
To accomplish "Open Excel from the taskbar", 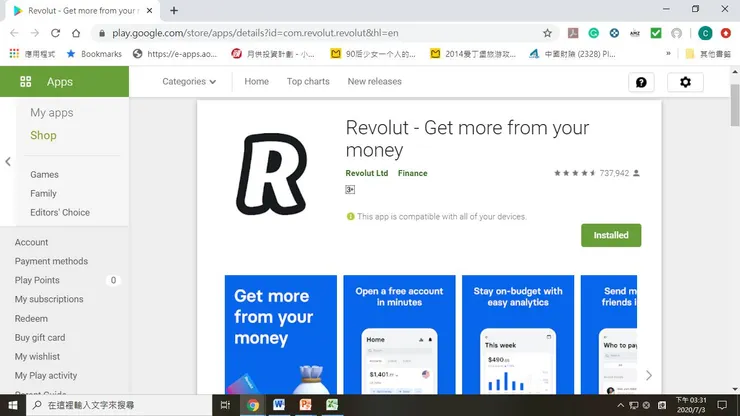I will [332, 405].
